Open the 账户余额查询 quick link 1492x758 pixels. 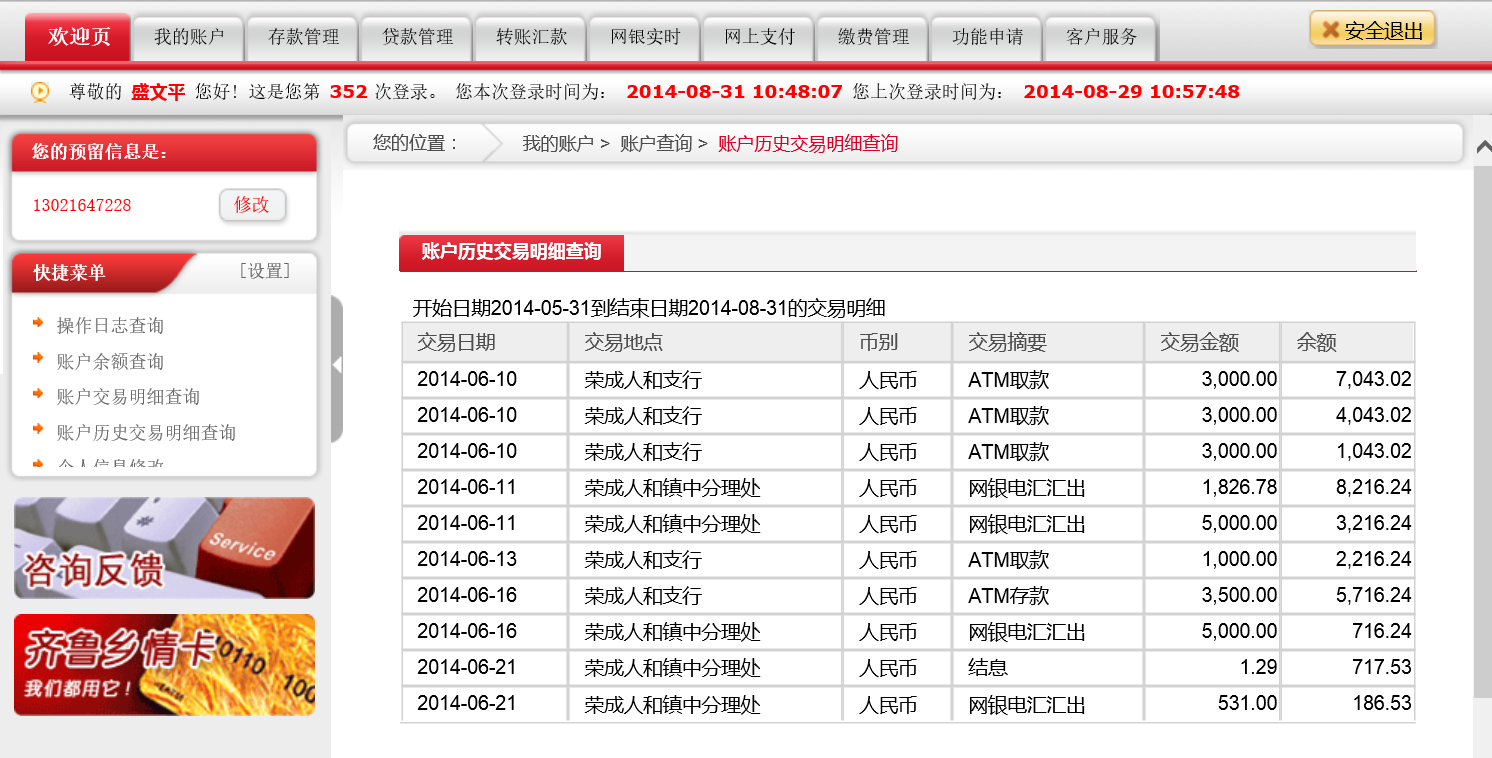110,362
